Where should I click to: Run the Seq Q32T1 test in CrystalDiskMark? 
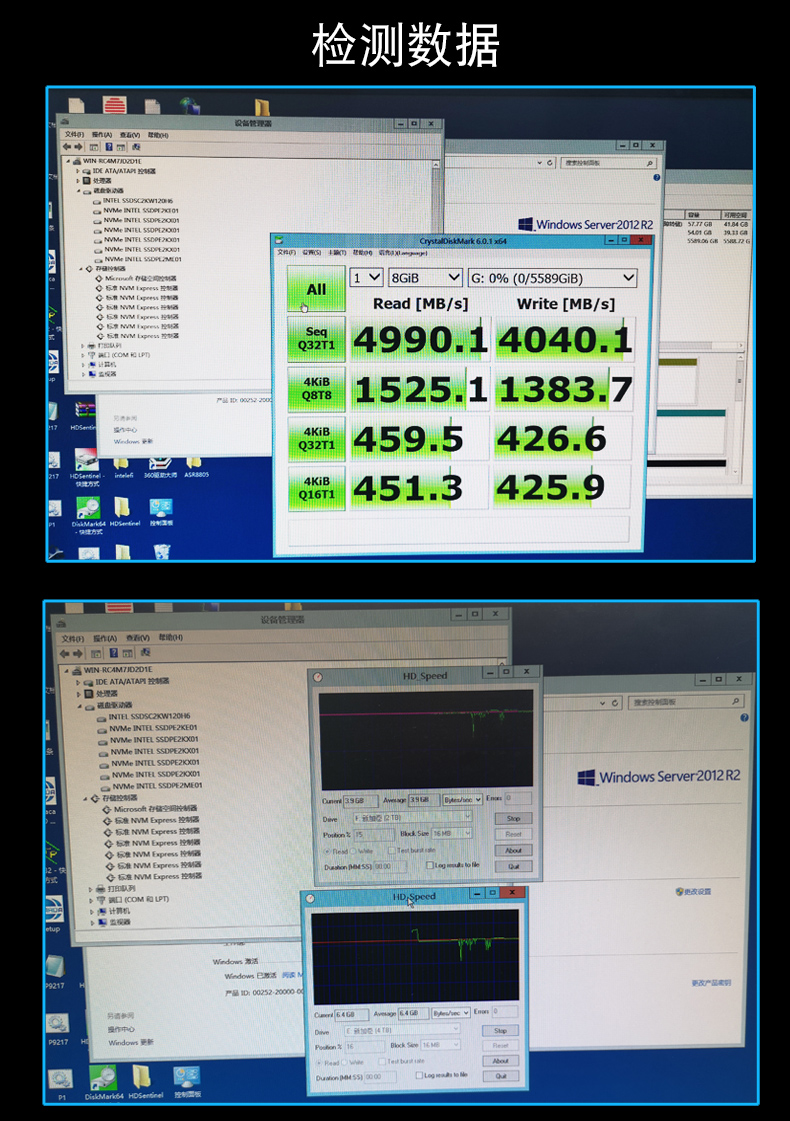[x=316, y=339]
